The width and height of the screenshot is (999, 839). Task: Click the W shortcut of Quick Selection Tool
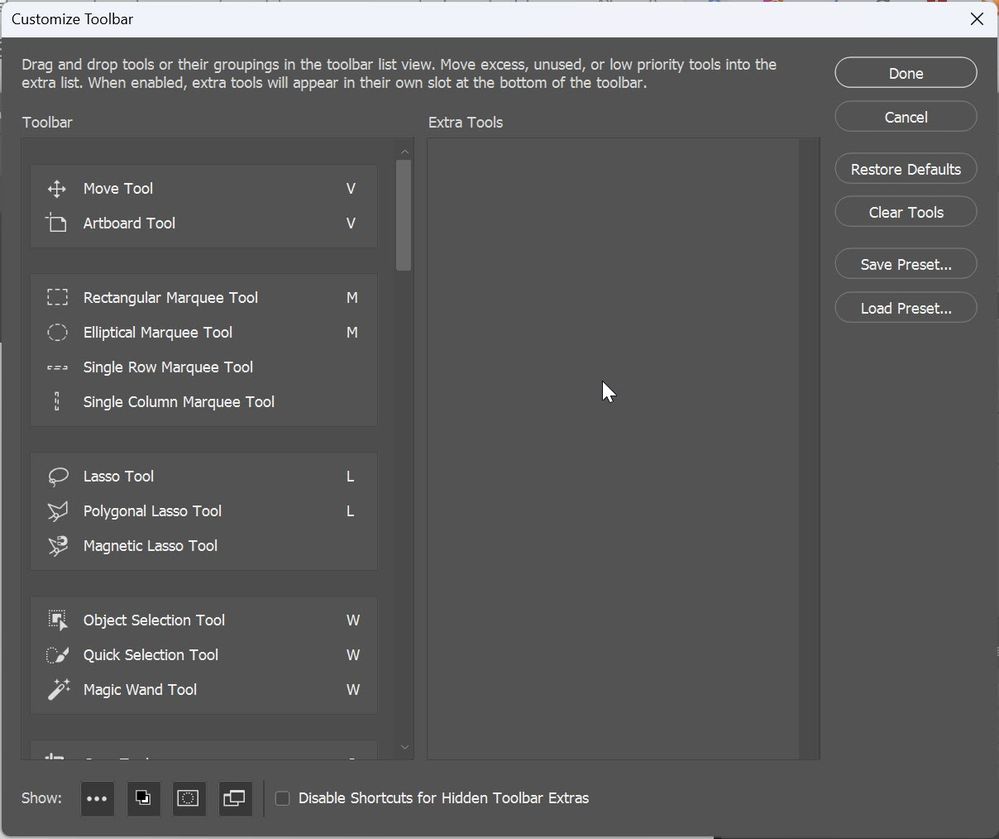[353, 655]
